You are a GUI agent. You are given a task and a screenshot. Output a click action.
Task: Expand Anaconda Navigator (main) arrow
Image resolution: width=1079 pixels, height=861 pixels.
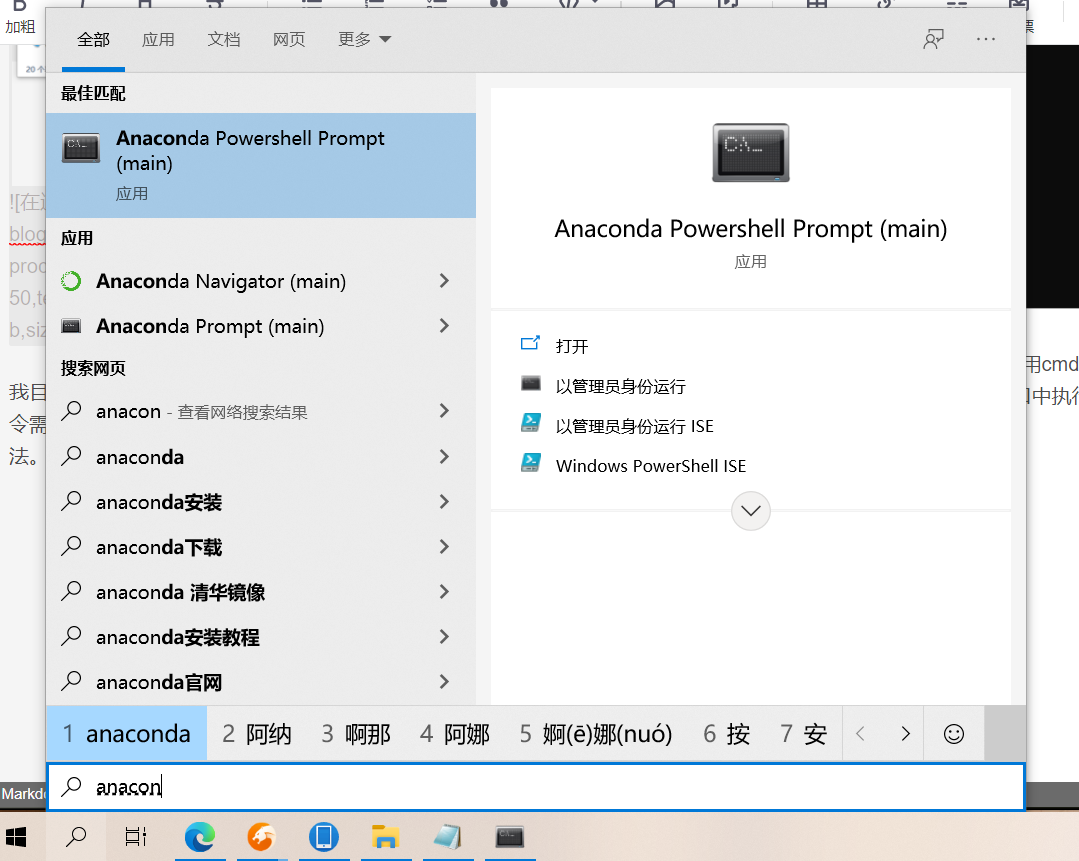[445, 281]
